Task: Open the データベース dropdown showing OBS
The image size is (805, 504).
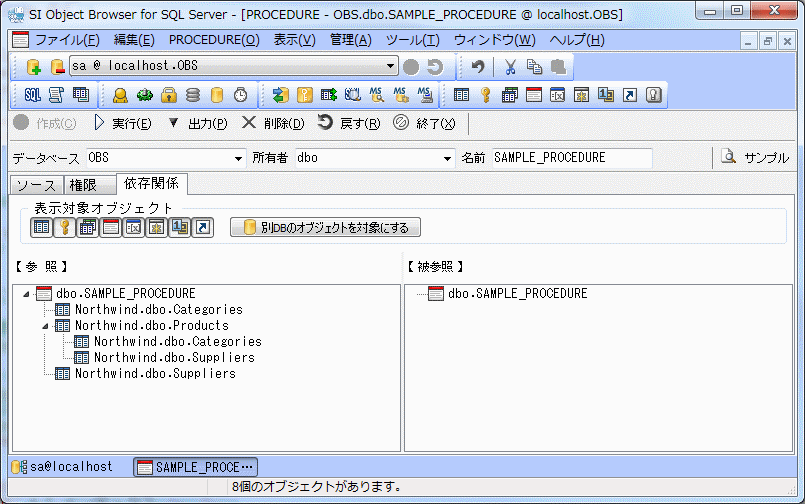Action: click(x=238, y=158)
